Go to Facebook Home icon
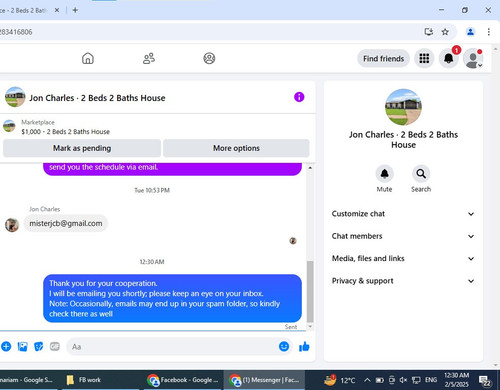Viewport: 500px width, 390px height. (88, 58)
